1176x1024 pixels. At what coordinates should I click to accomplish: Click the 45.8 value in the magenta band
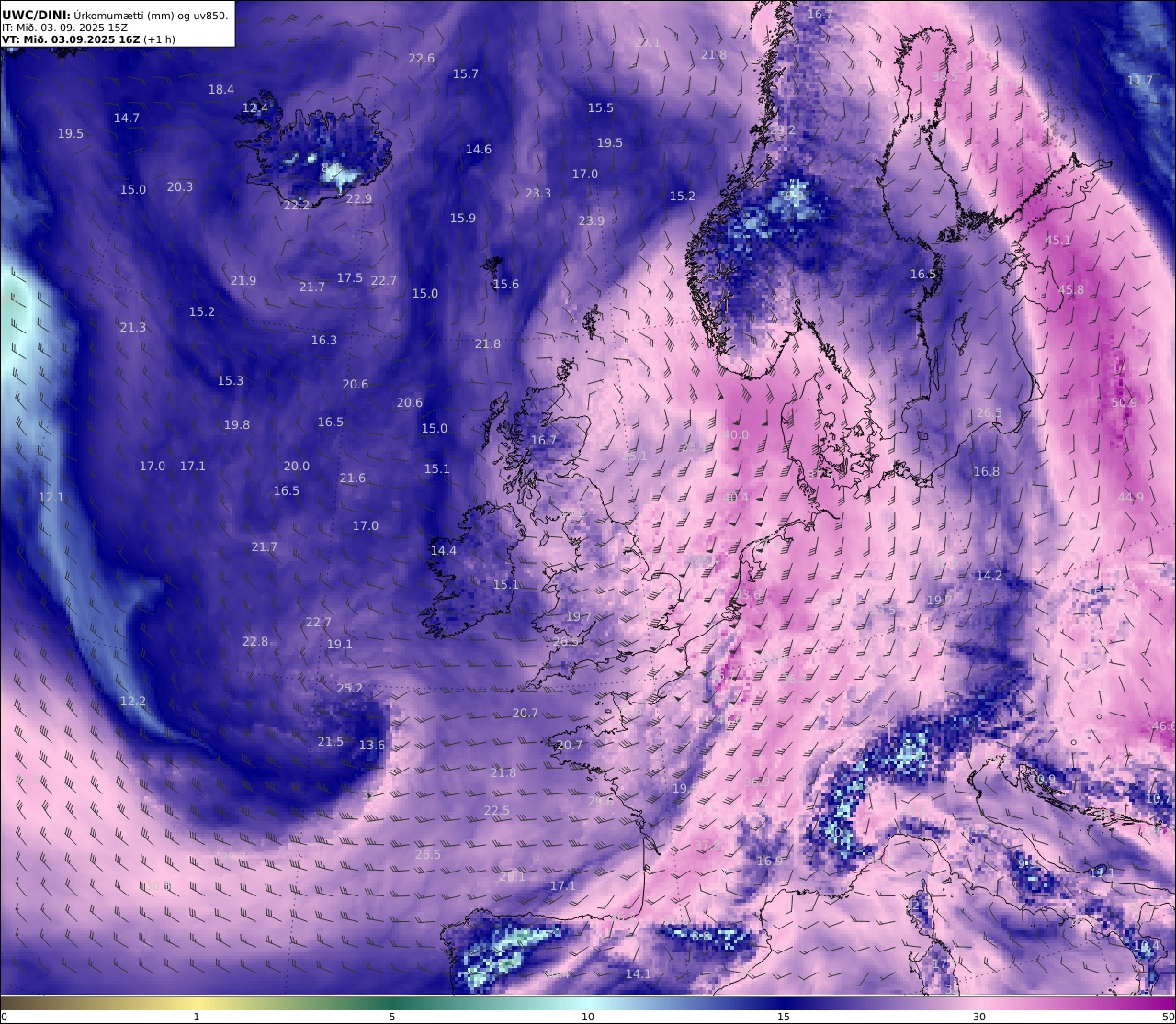click(x=1071, y=290)
